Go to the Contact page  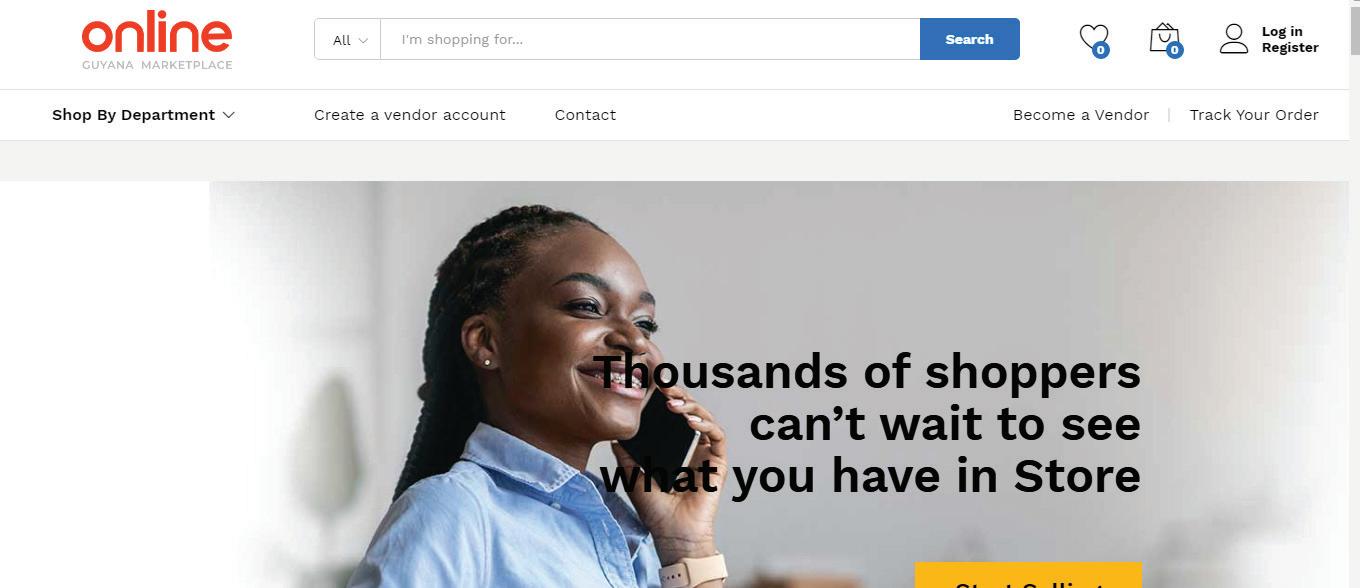coord(585,115)
